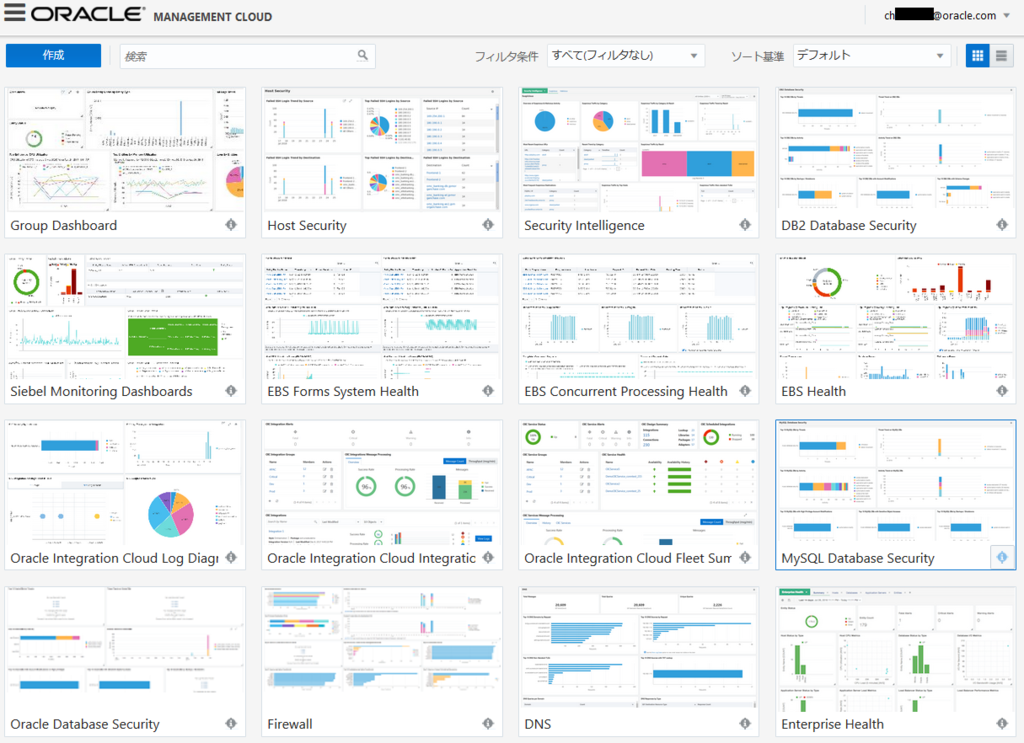The image size is (1024, 743).
Task: Open the Host Security thumbnail
Action: [382, 150]
